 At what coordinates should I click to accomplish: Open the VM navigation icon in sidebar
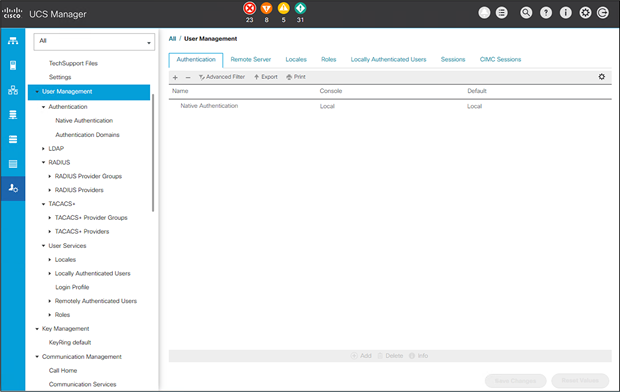pos(13,139)
